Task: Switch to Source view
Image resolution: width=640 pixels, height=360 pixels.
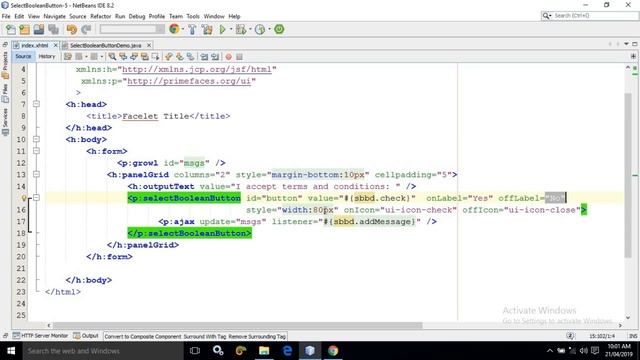Action: point(23,57)
